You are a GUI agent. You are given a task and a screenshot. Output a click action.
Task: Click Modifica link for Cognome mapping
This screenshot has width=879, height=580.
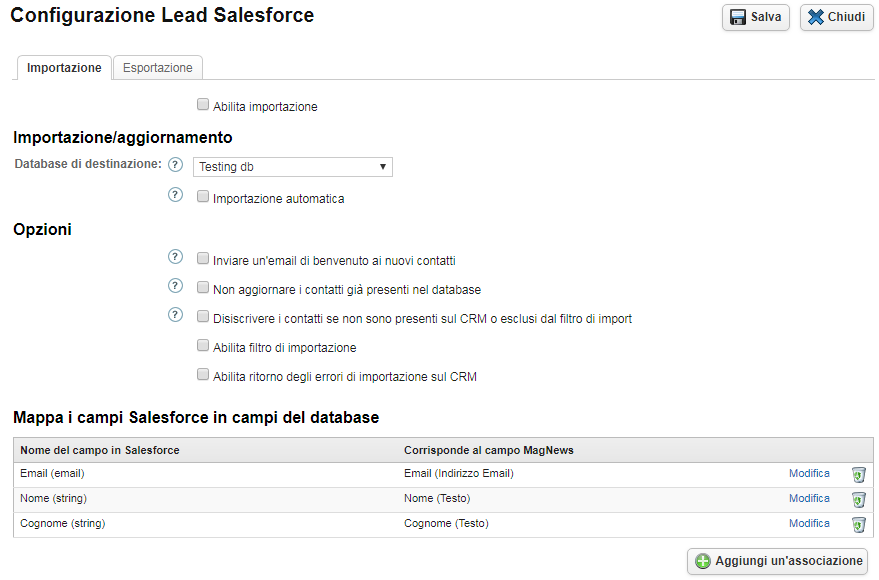tap(809, 523)
